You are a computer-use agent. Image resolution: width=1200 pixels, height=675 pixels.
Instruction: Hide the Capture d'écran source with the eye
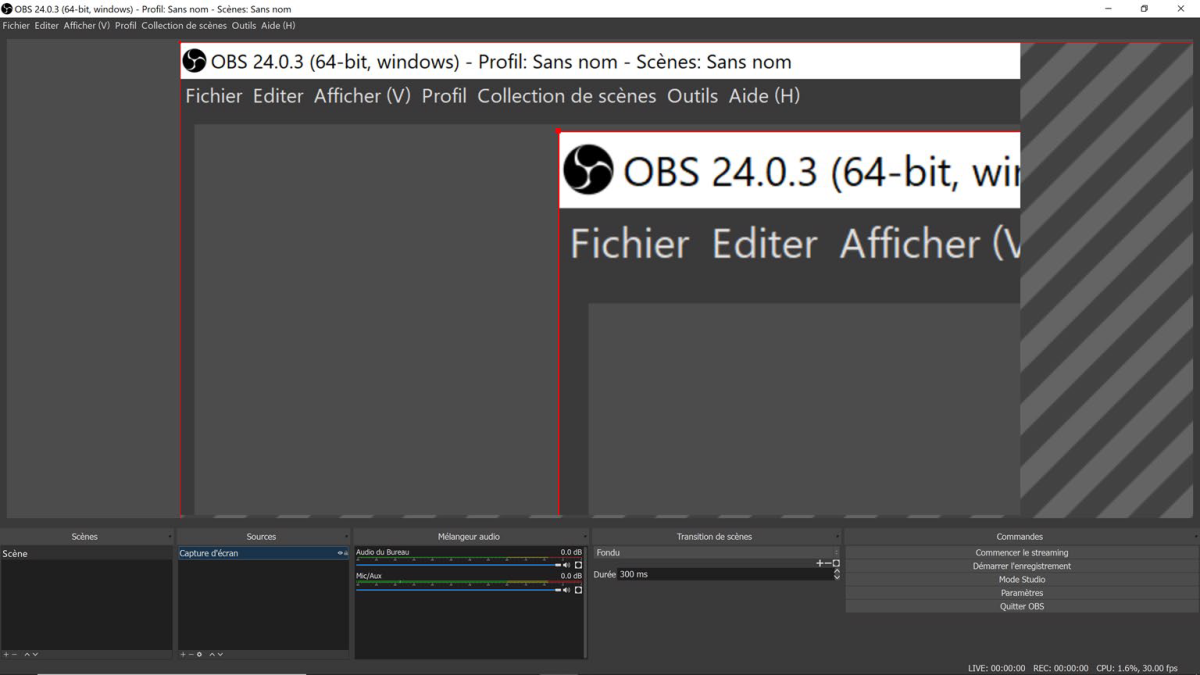click(340, 553)
